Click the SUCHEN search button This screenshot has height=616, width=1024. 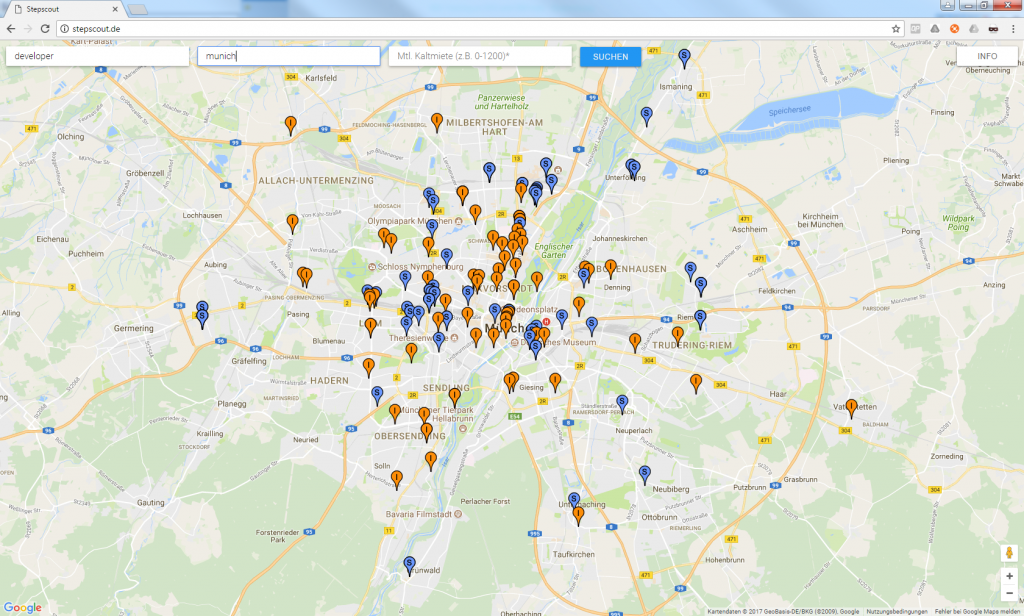[611, 57]
